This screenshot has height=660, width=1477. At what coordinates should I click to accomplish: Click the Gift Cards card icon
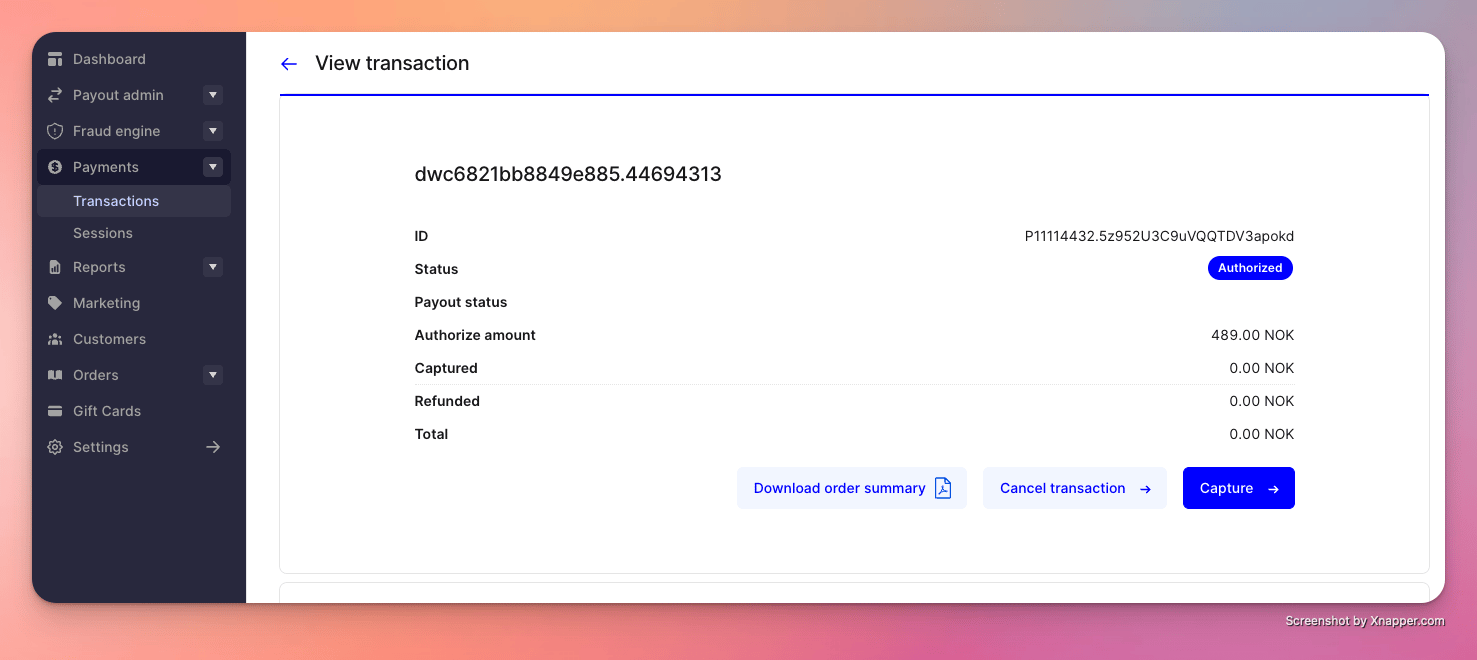pos(55,411)
